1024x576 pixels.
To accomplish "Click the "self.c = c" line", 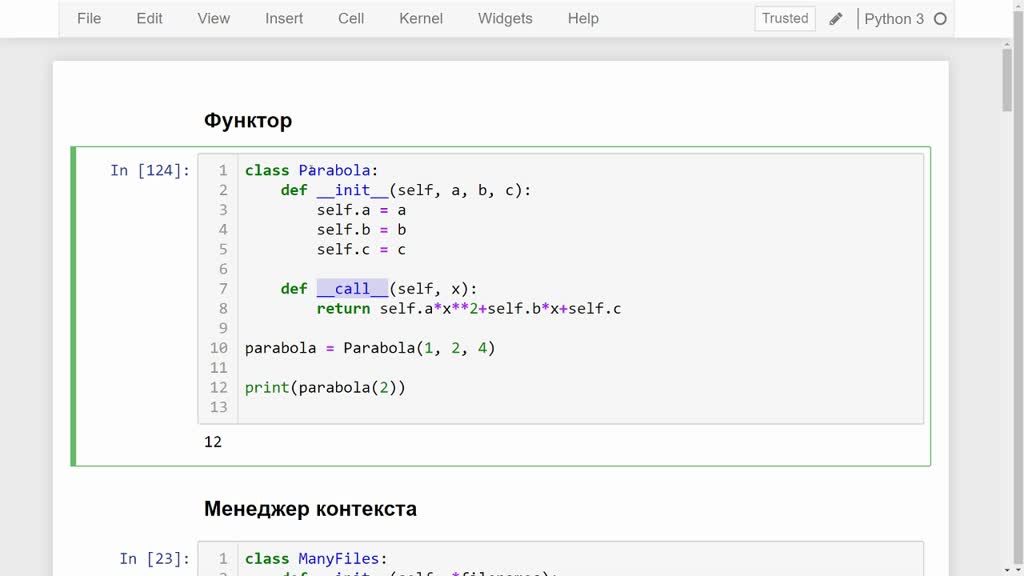I will click(361, 249).
